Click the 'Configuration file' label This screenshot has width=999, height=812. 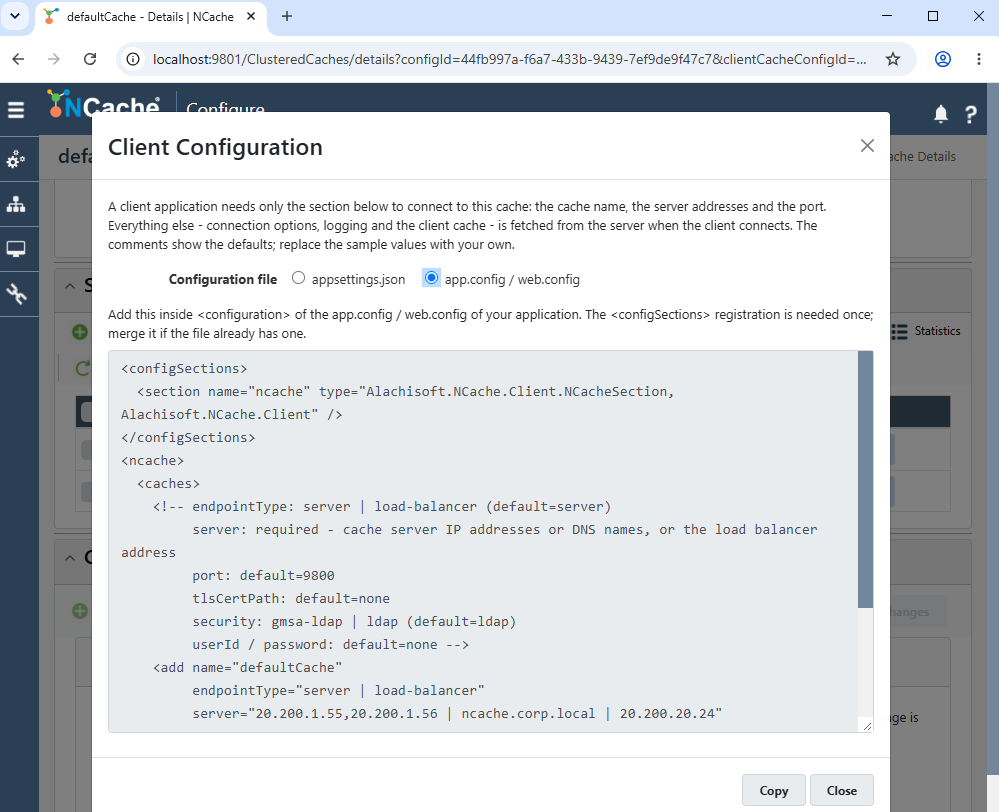pos(222,279)
